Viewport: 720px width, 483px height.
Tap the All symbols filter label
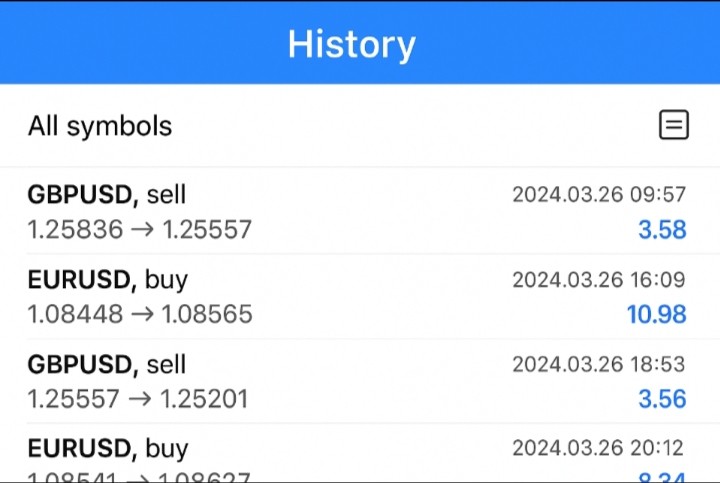pyautogui.click(x=100, y=126)
